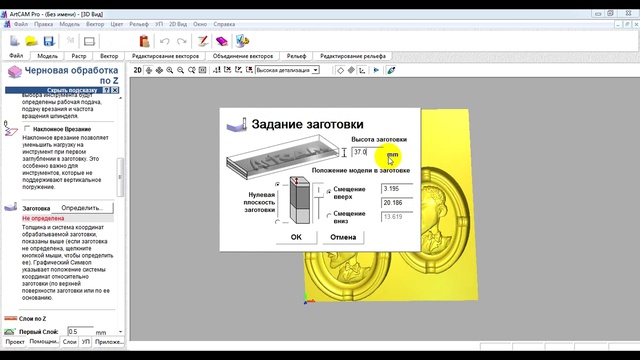
Task: Click the Определить... button
Action: [x=82, y=208]
